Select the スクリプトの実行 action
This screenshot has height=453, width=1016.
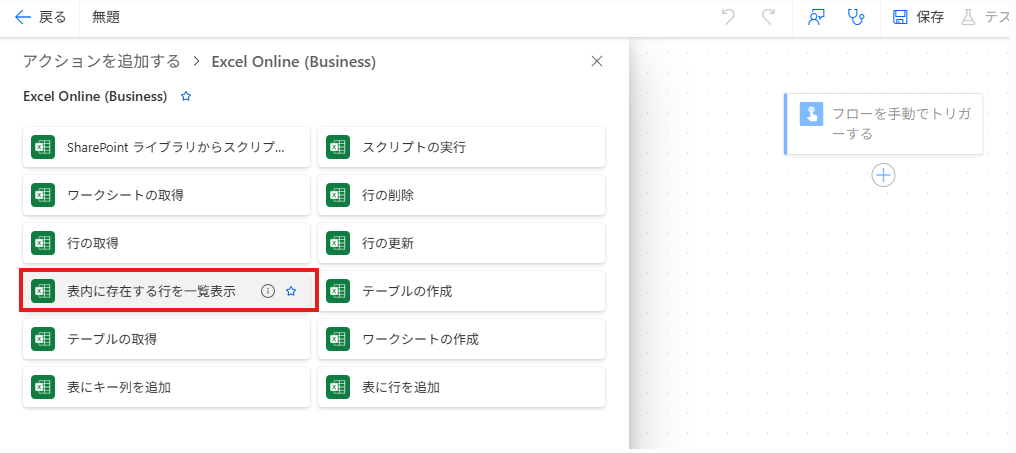point(461,147)
